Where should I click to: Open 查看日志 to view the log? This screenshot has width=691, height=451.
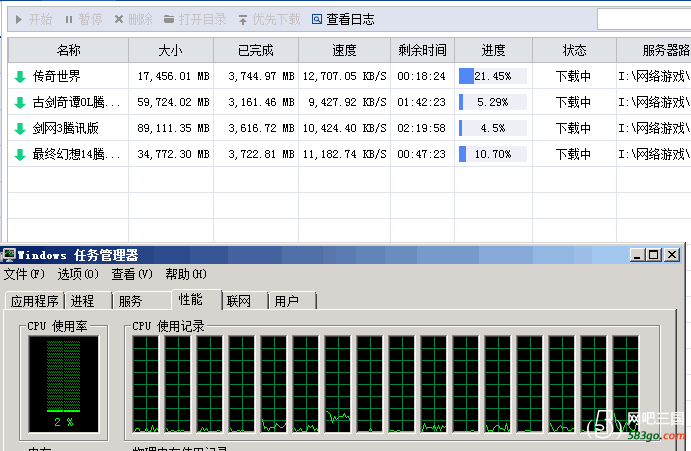tap(343, 19)
